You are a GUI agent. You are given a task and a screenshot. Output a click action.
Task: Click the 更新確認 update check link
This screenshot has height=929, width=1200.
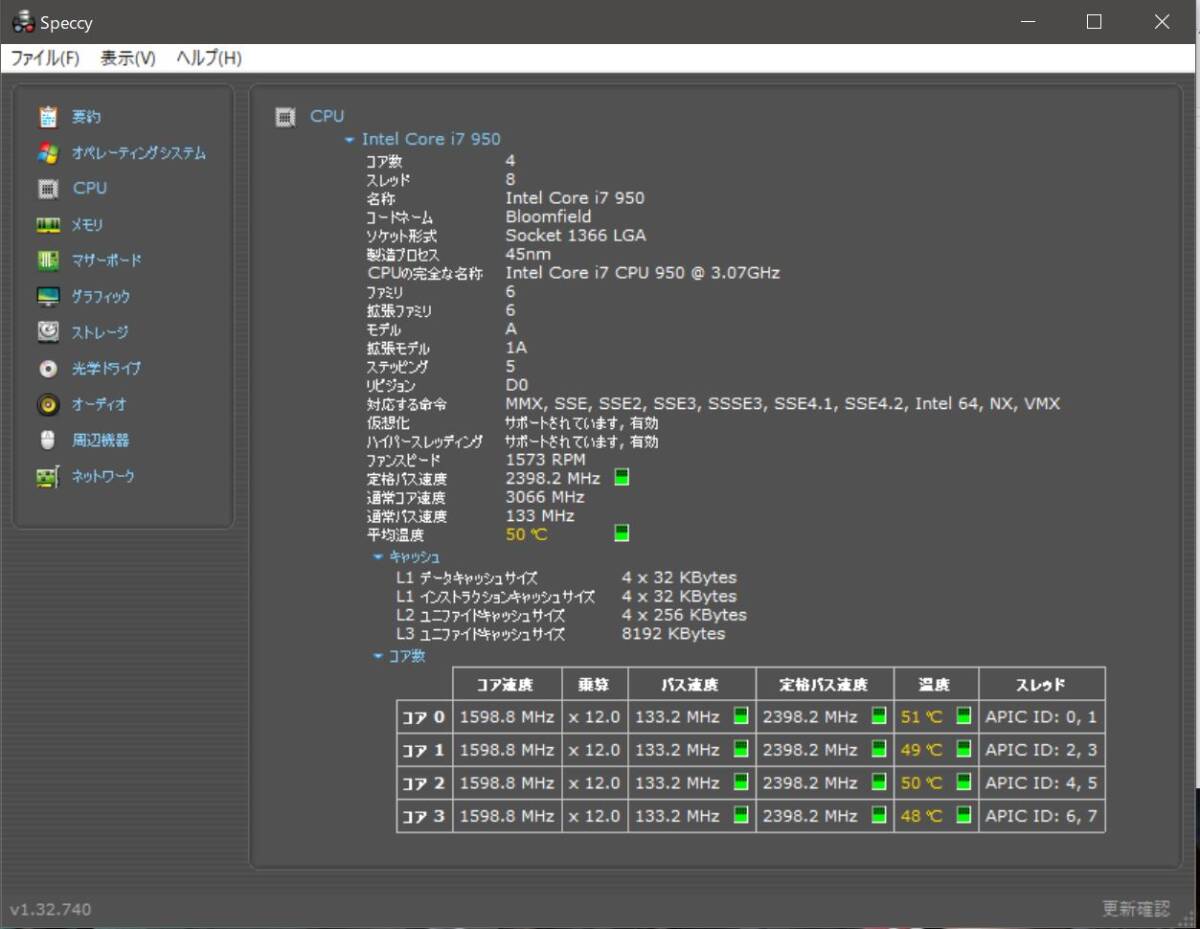tap(1135, 909)
